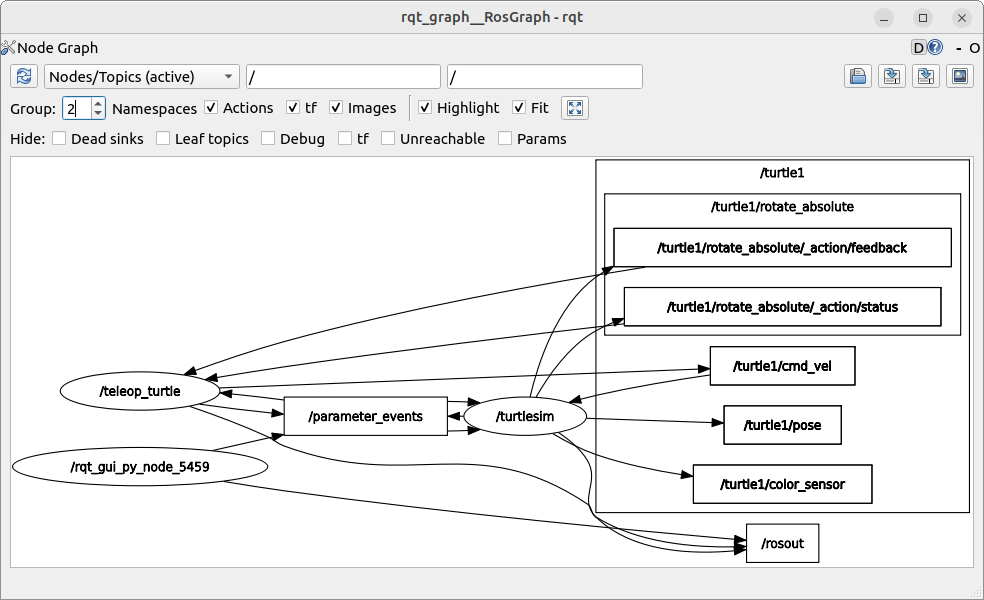The width and height of the screenshot is (984, 600).
Task: Check the Debug hide option
Action: pos(268,139)
